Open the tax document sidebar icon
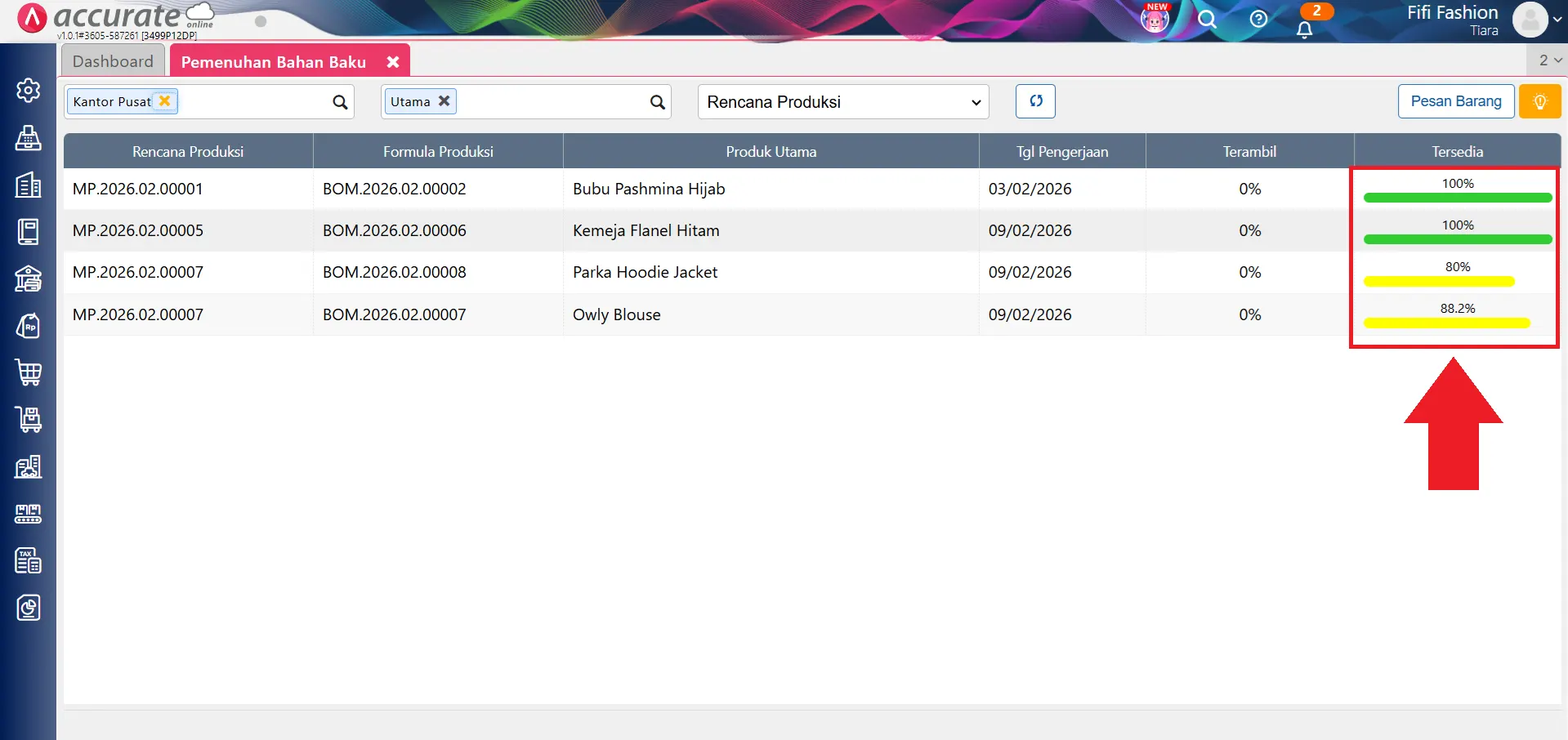 29,561
